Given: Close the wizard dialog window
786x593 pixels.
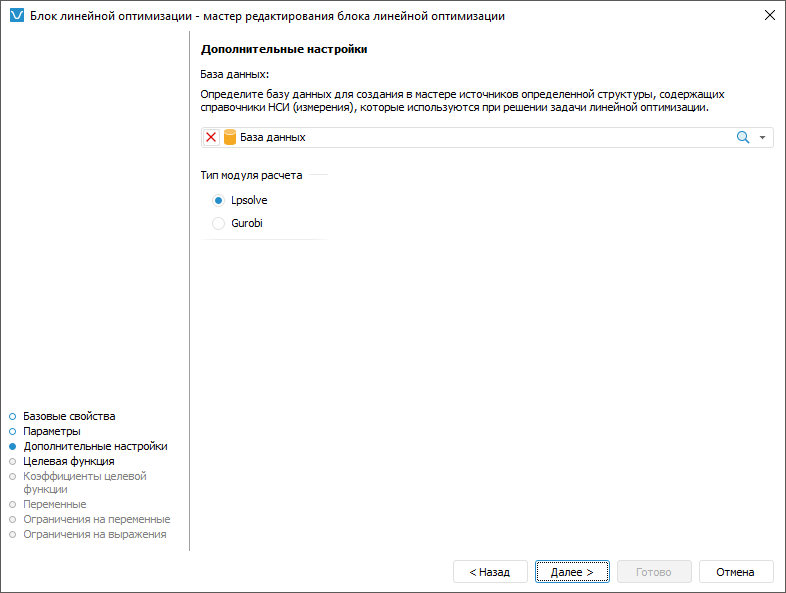Looking at the screenshot, I should 769,16.
